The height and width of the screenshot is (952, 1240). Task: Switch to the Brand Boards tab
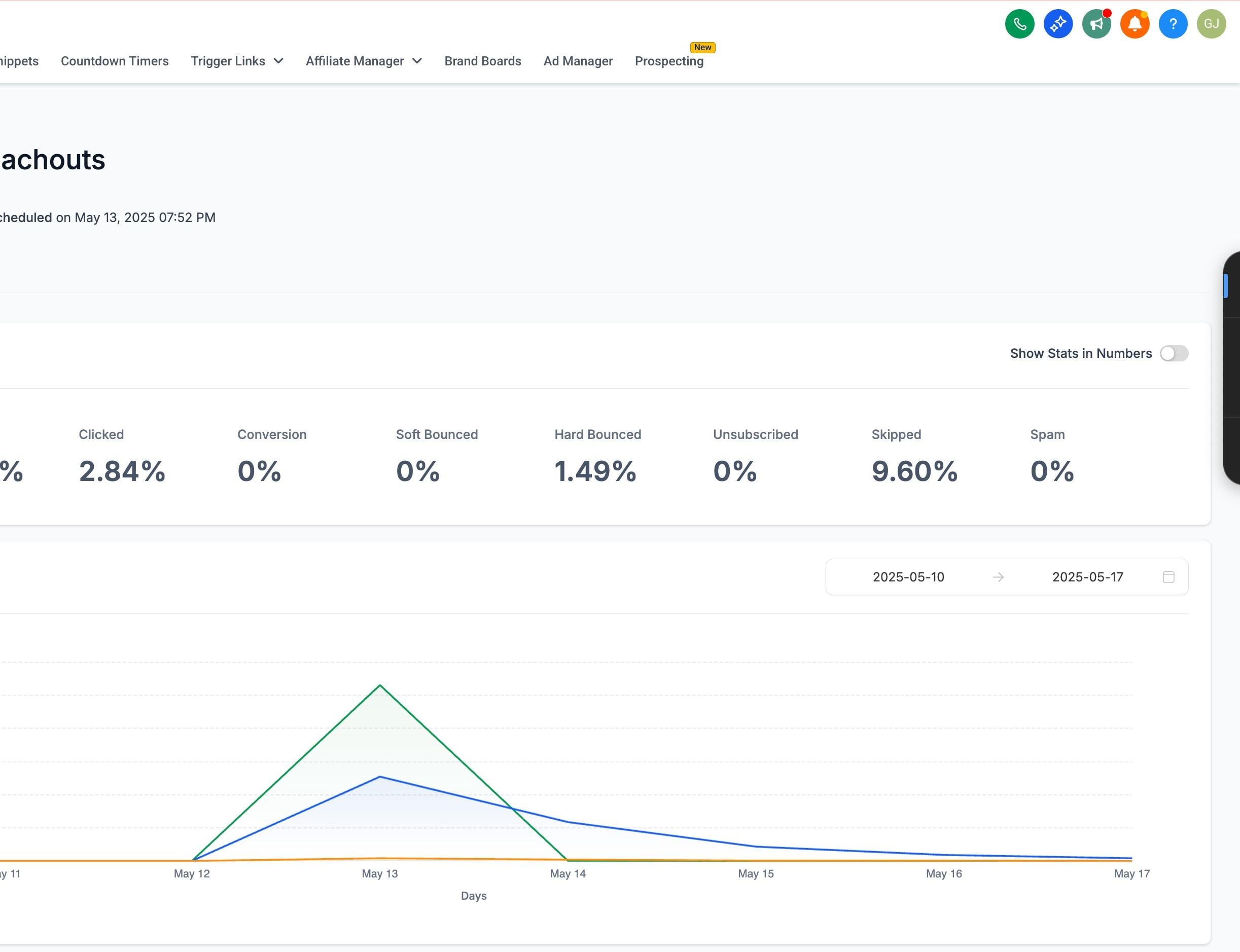coord(482,61)
